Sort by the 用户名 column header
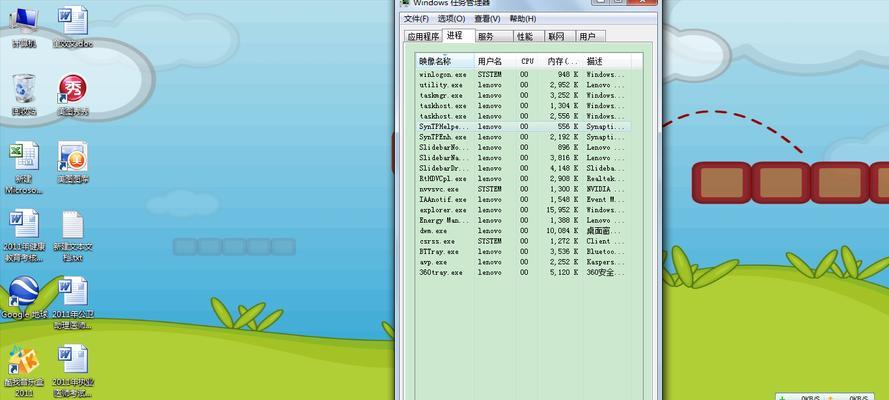Viewport: 889px width, 400px height. (x=493, y=61)
